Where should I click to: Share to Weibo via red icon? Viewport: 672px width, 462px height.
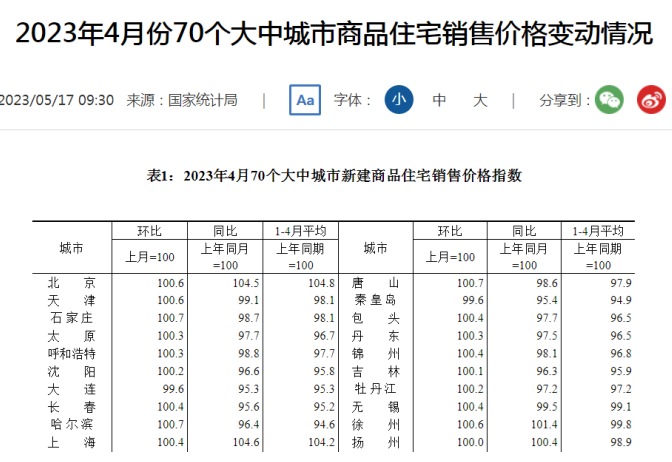(651, 100)
